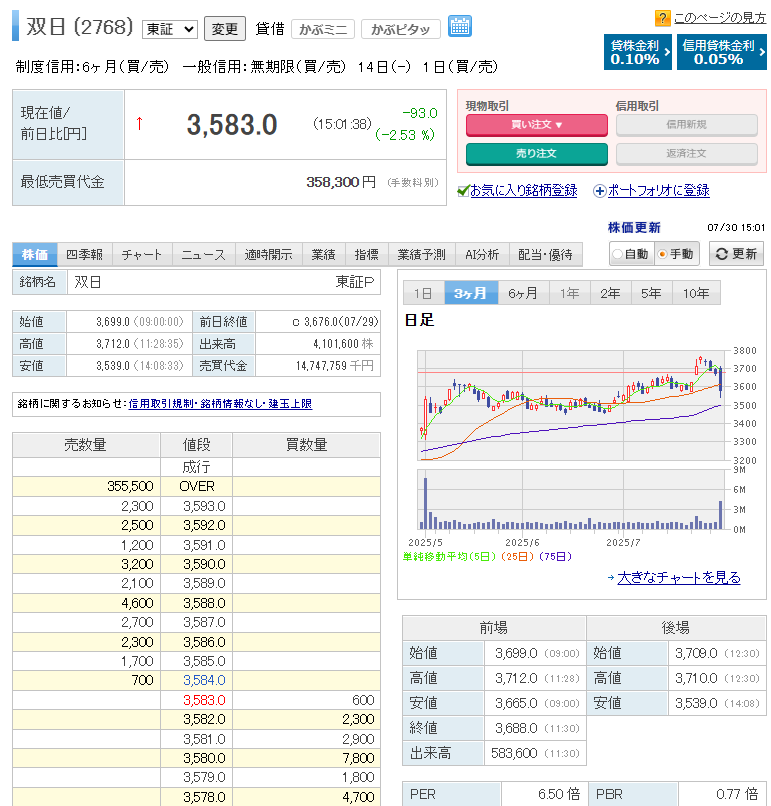Select the 3ヶ月 chart period
This screenshot has width=771, height=806.
click(471, 293)
